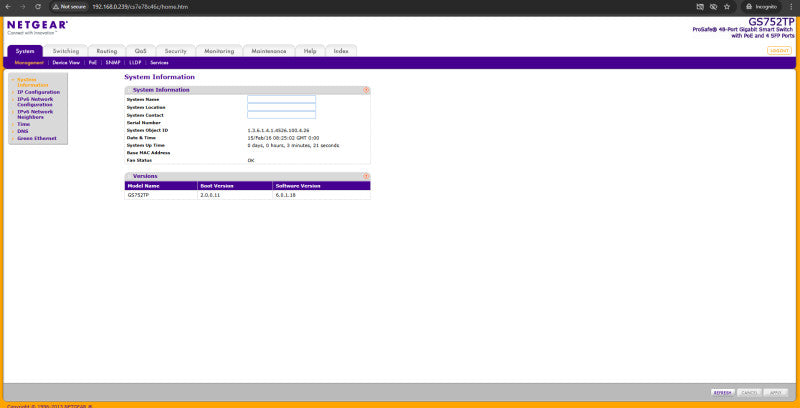
Task: Click the NETGEAR logo
Action: click(x=37, y=27)
